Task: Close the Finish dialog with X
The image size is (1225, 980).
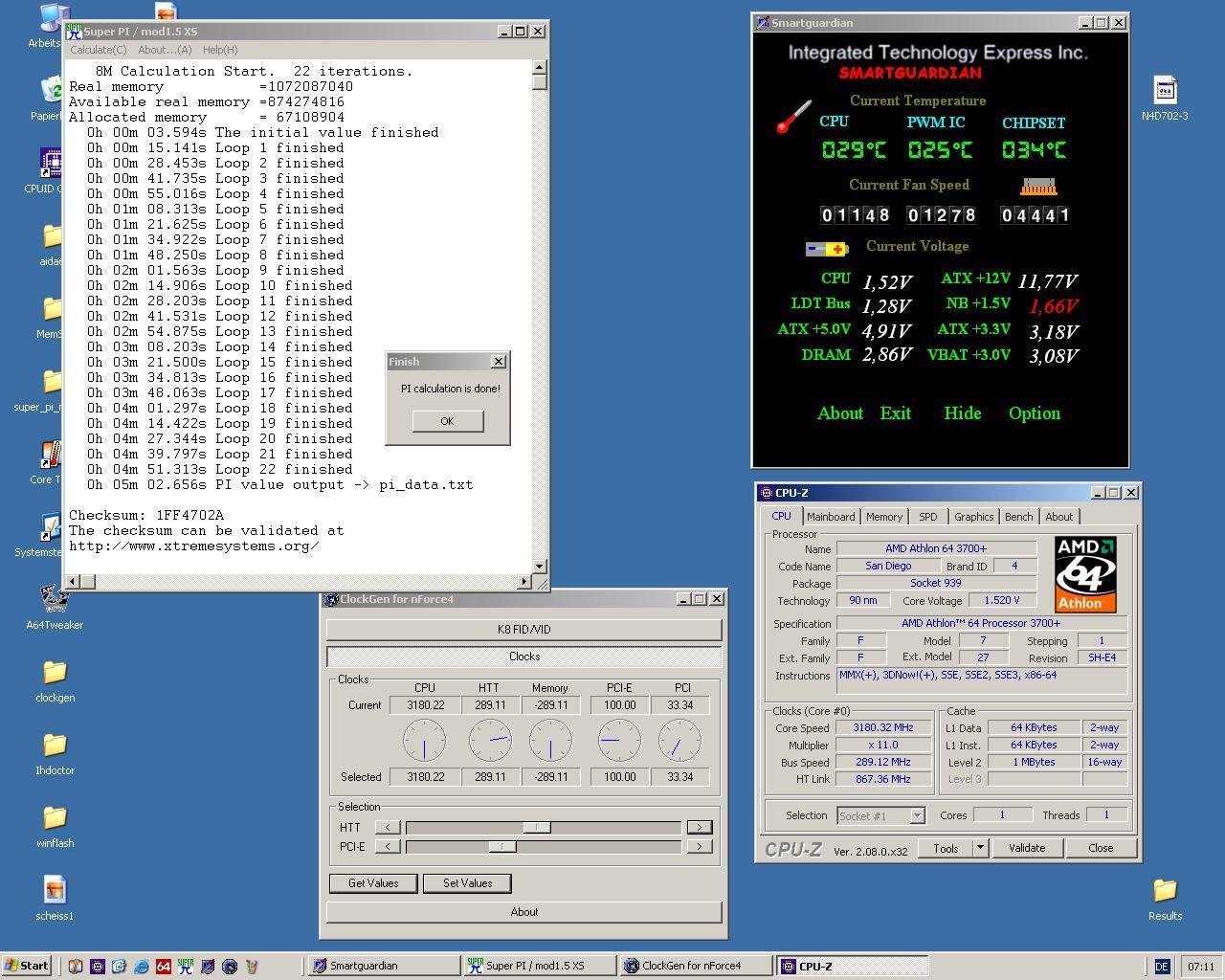Action: pos(498,362)
